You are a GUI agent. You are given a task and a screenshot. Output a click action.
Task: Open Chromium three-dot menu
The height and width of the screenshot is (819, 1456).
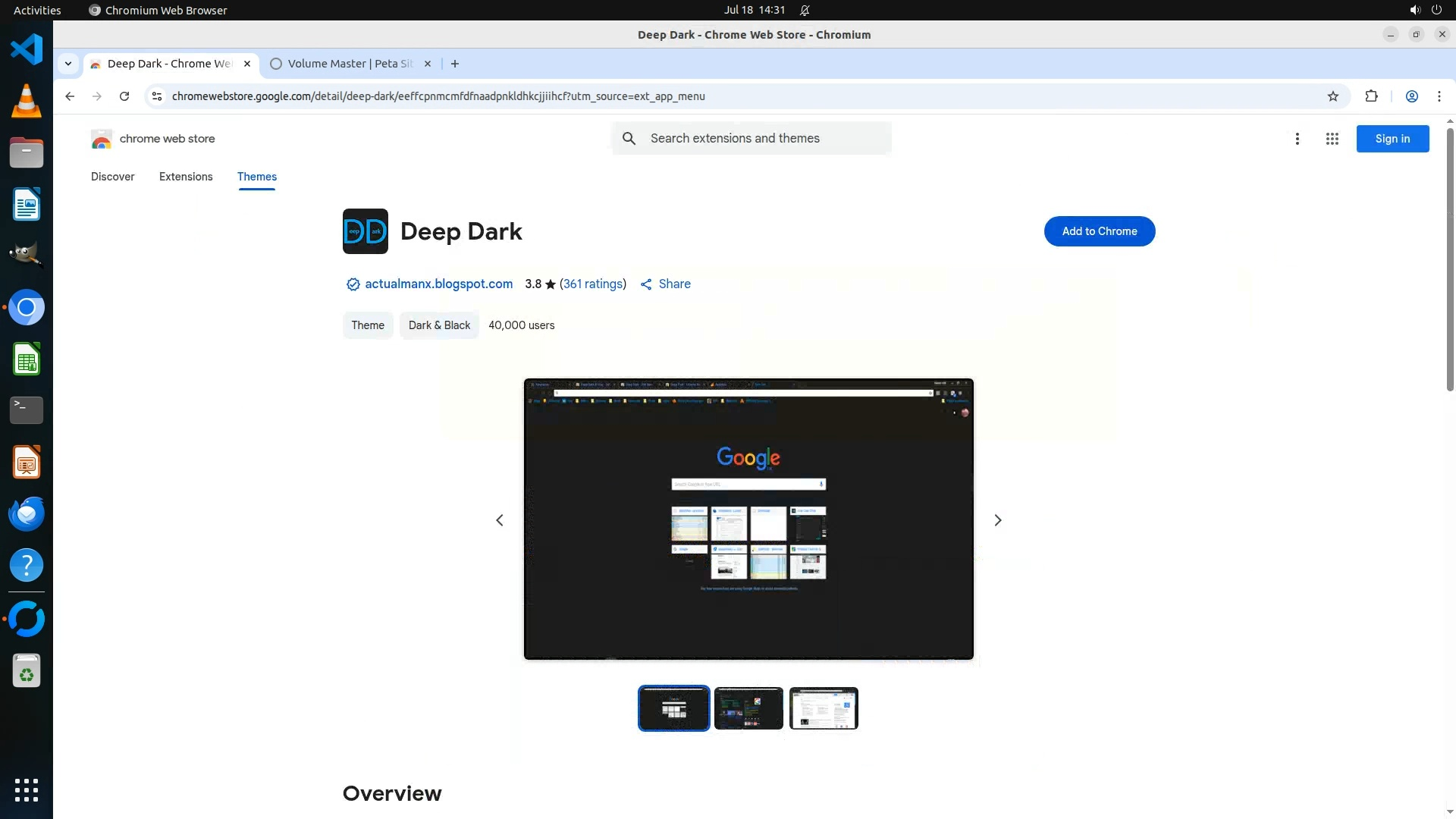[x=1439, y=96]
